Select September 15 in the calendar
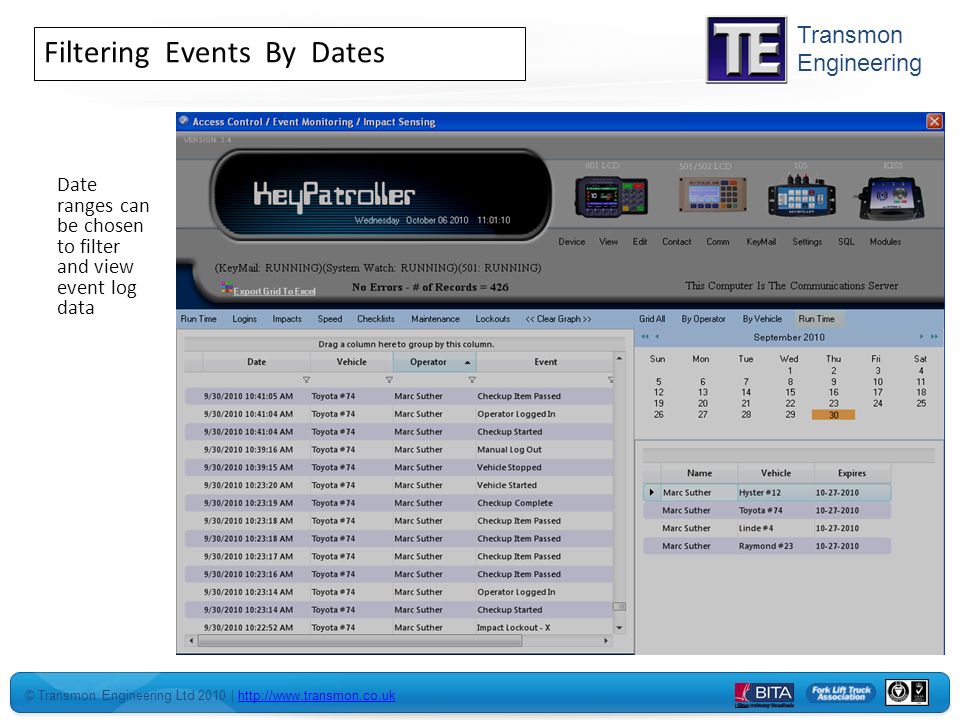 pyautogui.click(x=790, y=392)
